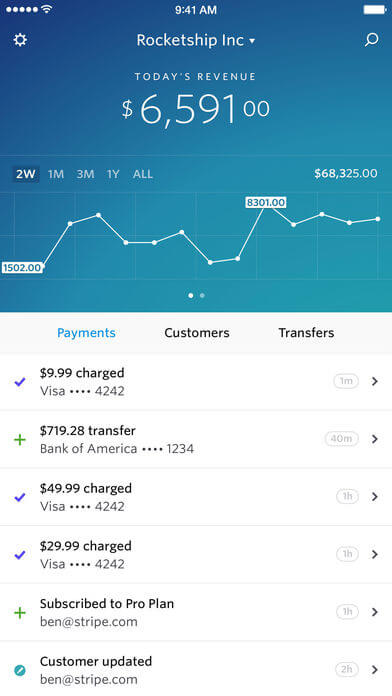Switch chart to 1Y range
The image size is (392, 696).
[x=113, y=174]
